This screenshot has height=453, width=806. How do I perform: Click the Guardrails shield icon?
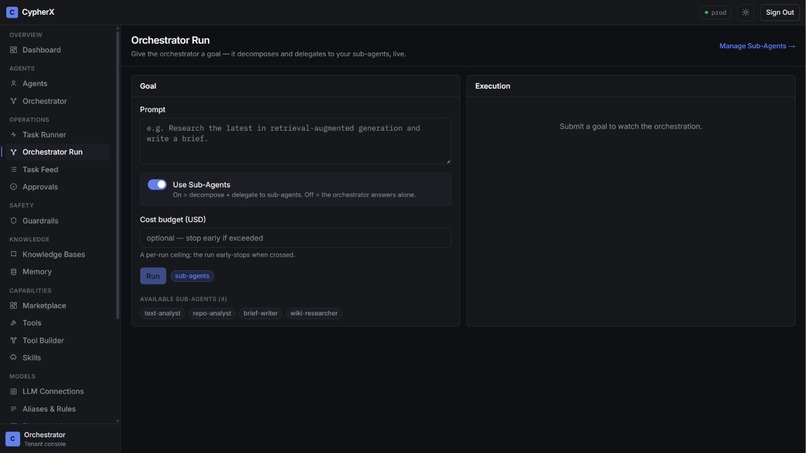tap(13, 221)
